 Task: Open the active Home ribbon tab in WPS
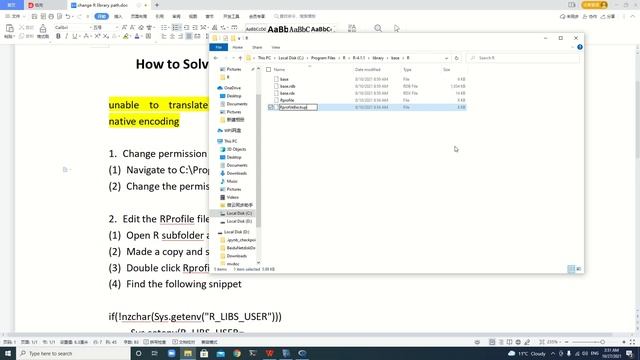click(101, 16)
